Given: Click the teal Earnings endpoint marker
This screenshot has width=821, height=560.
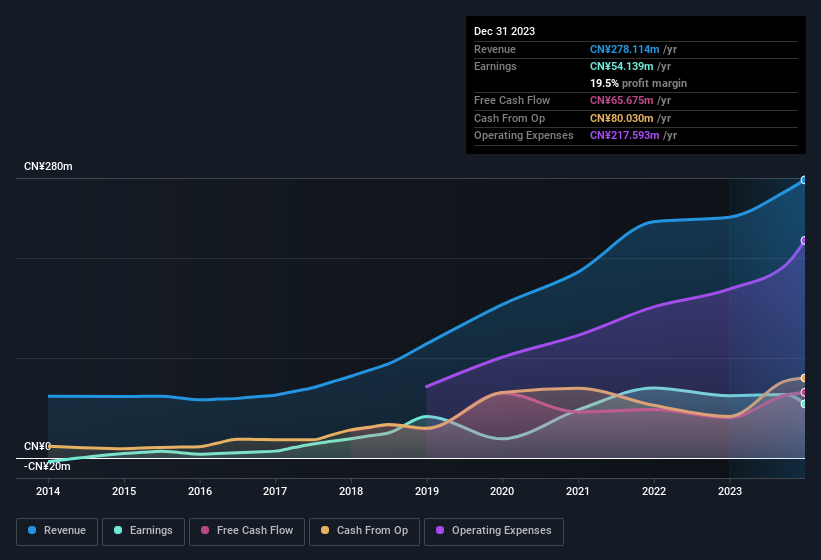Looking at the screenshot, I should coord(804,403).
